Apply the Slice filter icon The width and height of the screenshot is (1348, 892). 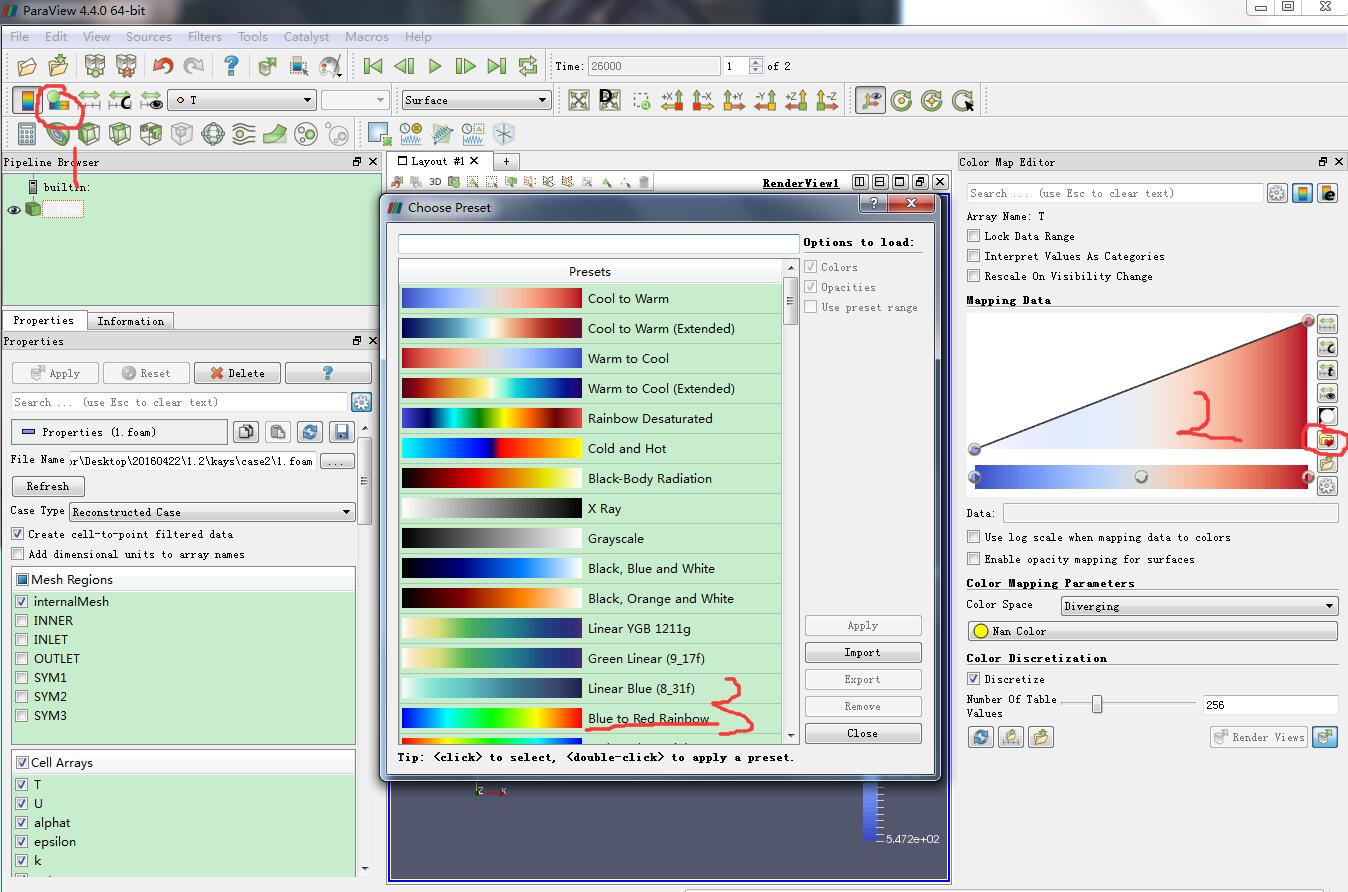pos(120,133)
